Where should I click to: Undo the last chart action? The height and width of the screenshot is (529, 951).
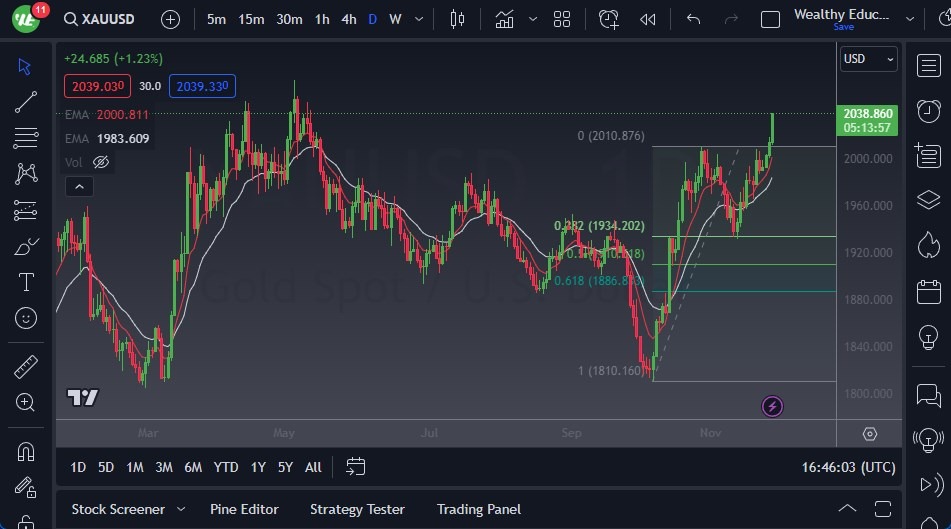coord(693,19)
